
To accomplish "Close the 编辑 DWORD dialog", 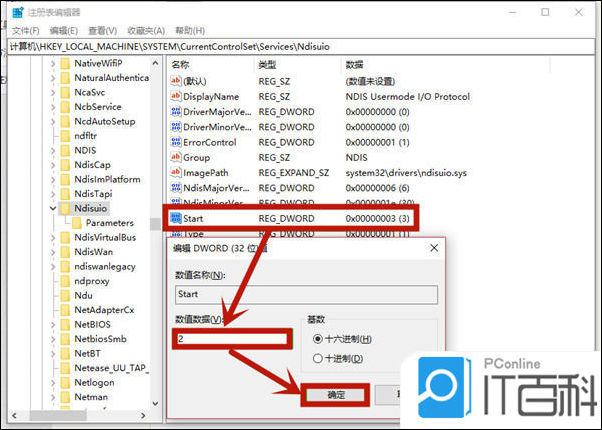I will (434, 248).
